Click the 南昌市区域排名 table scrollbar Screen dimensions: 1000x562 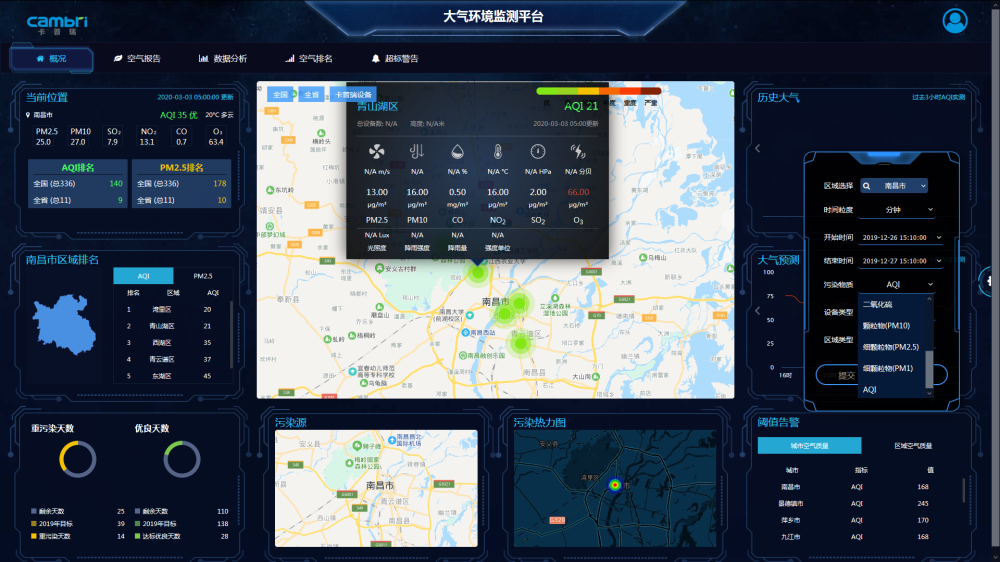tap(231, 334)
